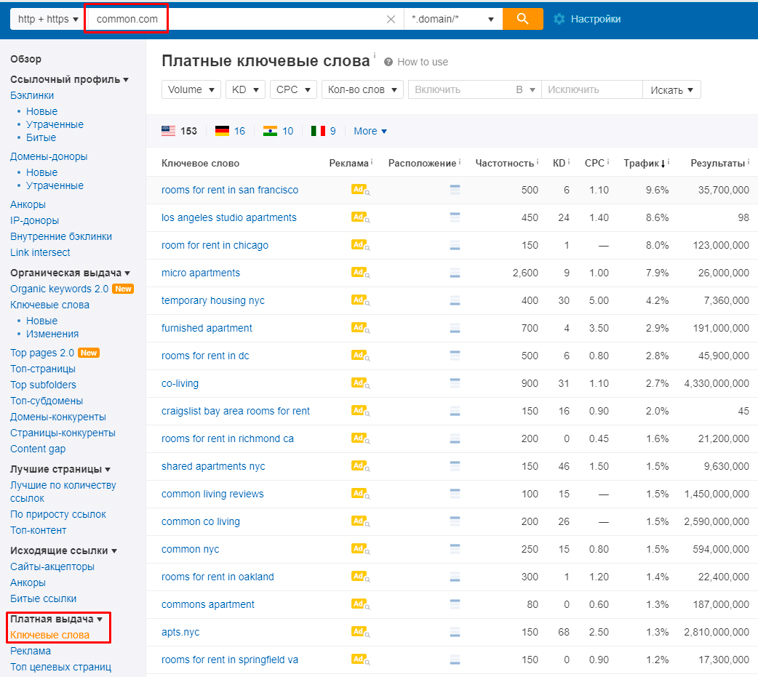758x677 pixels.
Task: Open the Искать dropdown
Action: click(671, 90)
